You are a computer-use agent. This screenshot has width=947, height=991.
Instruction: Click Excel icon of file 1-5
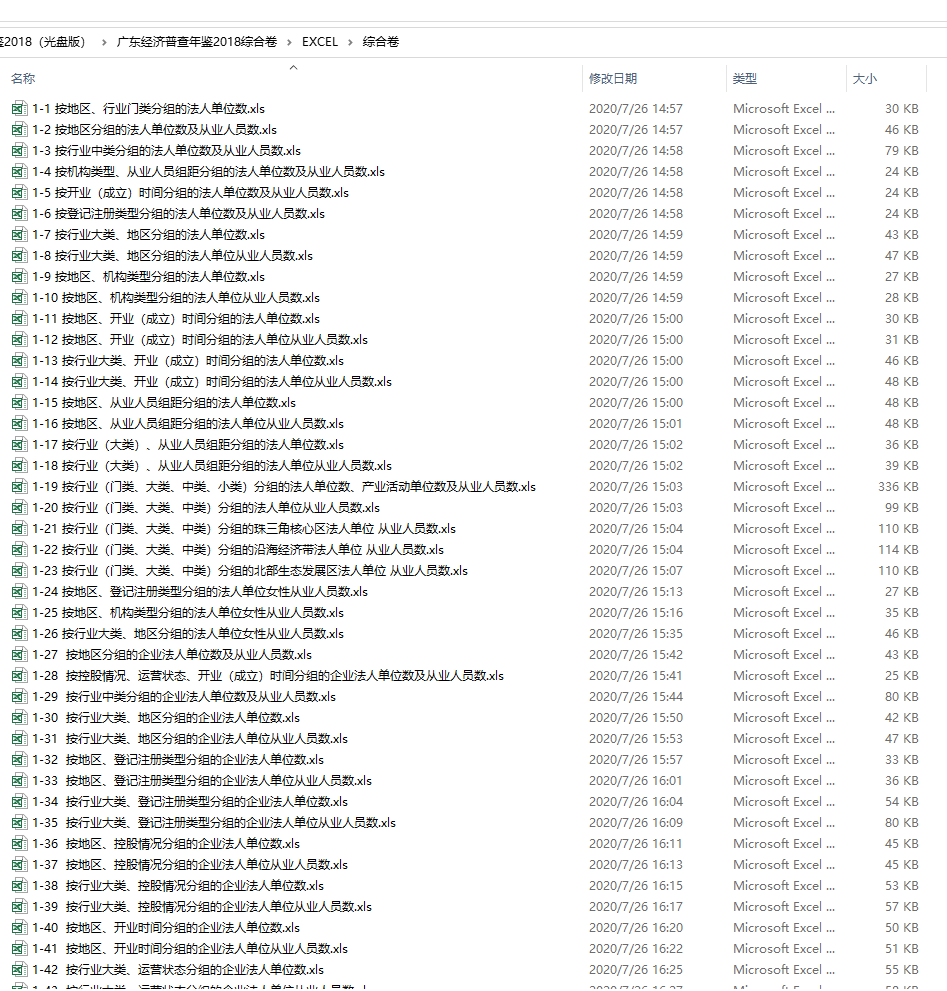pyautogui.click(x=20, y=193)
